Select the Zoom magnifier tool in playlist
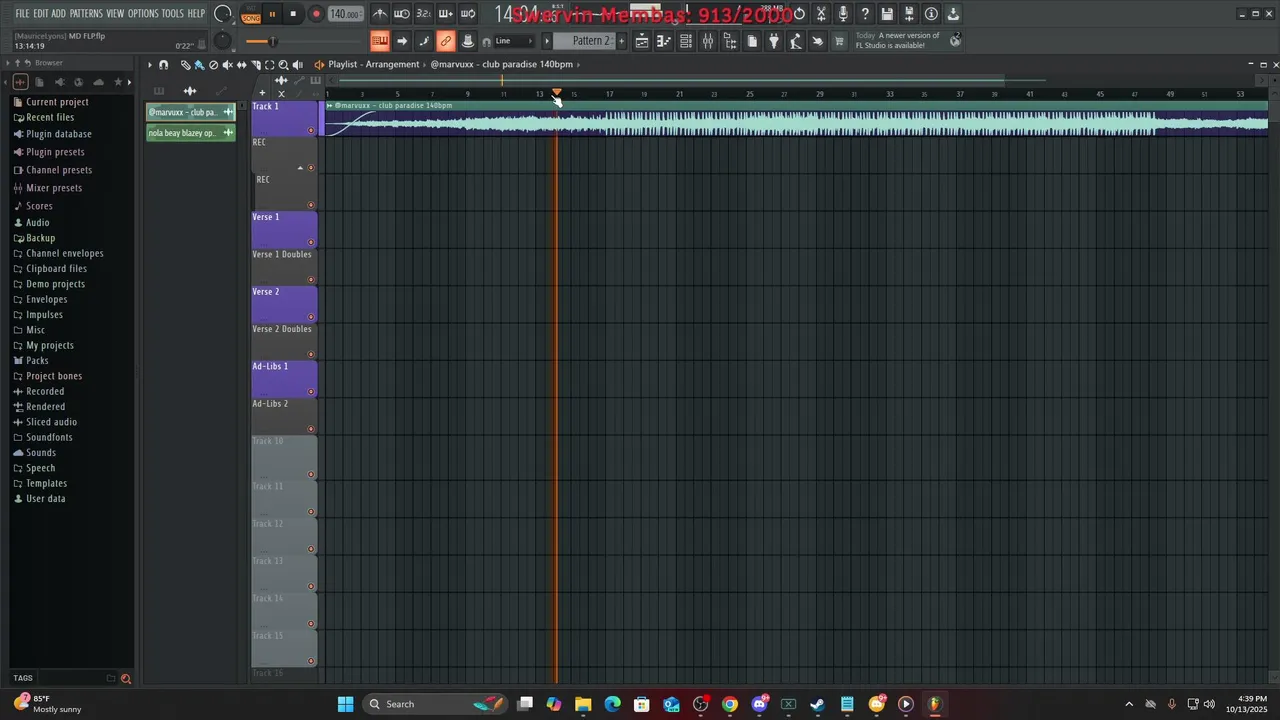 [x=283, y=65]
